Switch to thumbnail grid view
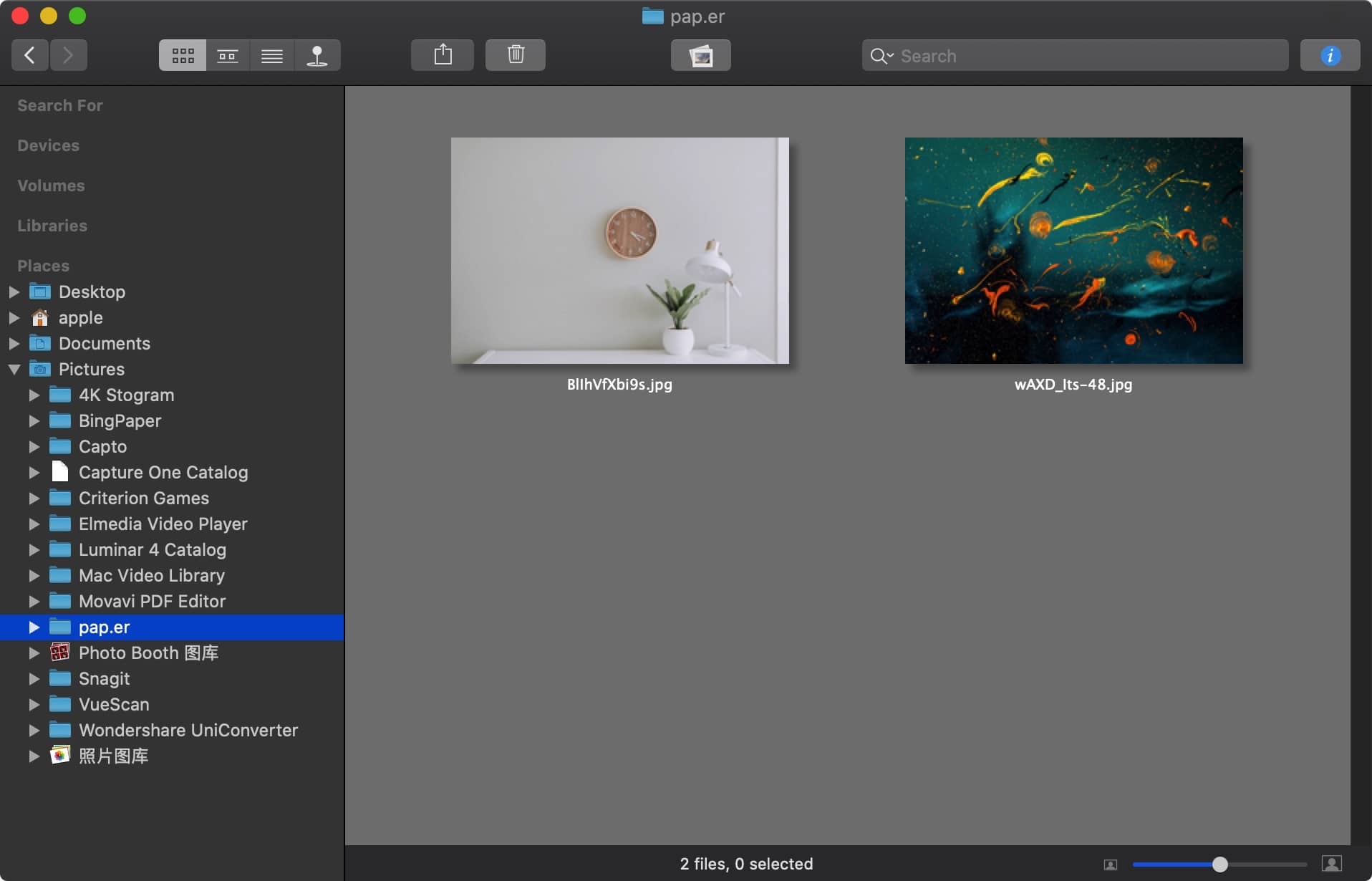 [183, 55]
